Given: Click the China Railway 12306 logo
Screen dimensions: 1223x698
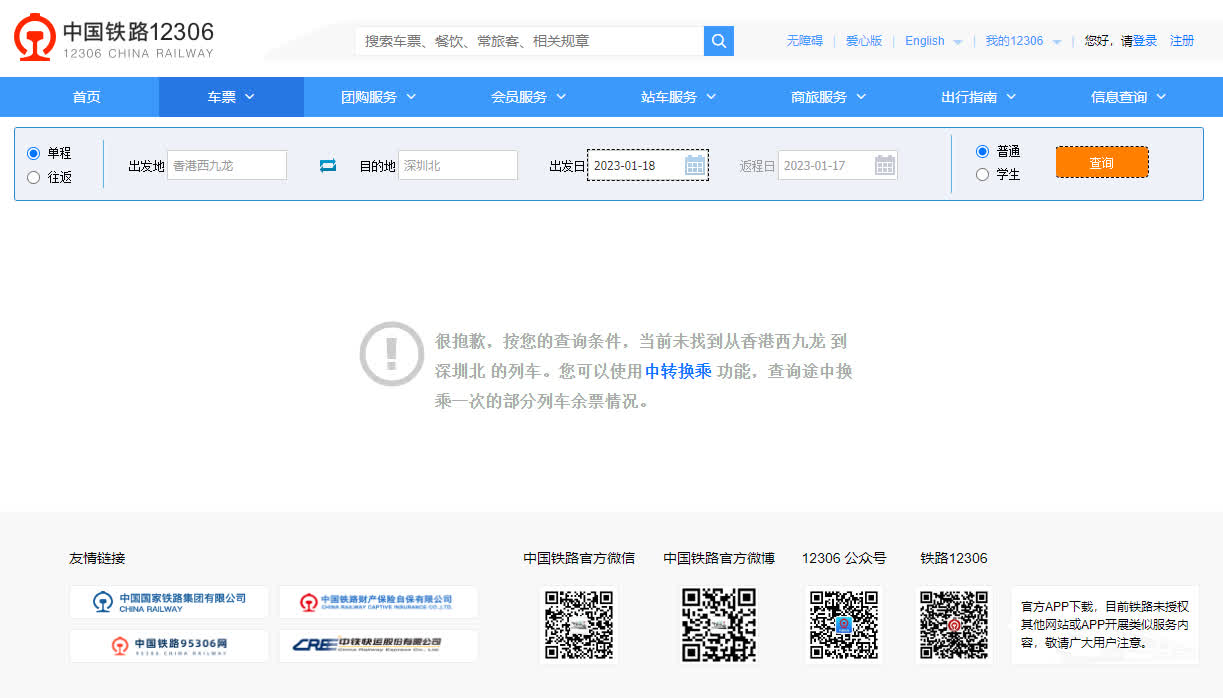Looking at the screenshot, I should click(x=114, y=39).
